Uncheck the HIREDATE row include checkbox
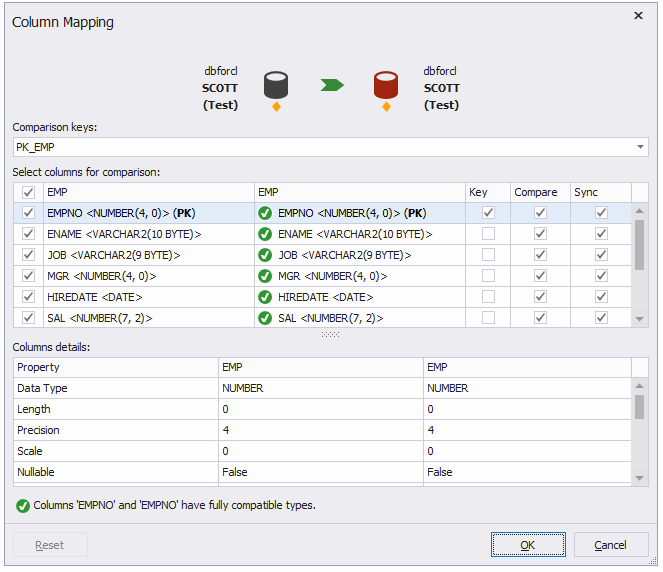The height and width of the screenshot is (572, 663). pyautogui.click(x=28, y=297)
